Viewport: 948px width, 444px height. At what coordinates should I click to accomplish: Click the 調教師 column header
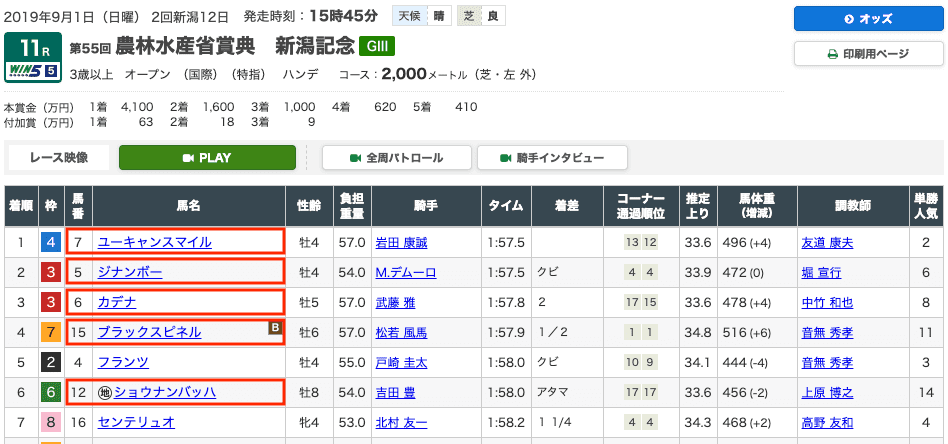click(853, 206)
